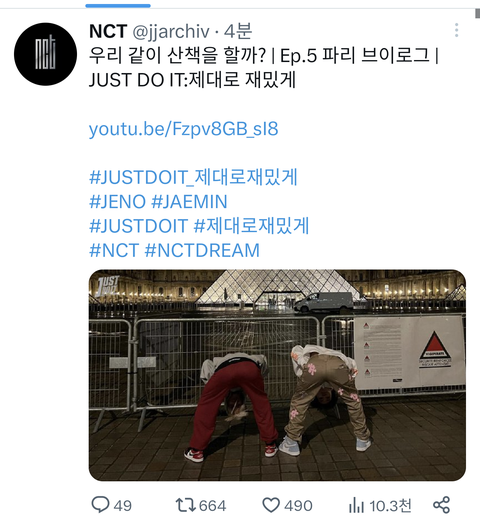Viewport: 480px width, 520px height.
Task: Select the highlighted tab indicator at top
Action: [x=118, y=6]
